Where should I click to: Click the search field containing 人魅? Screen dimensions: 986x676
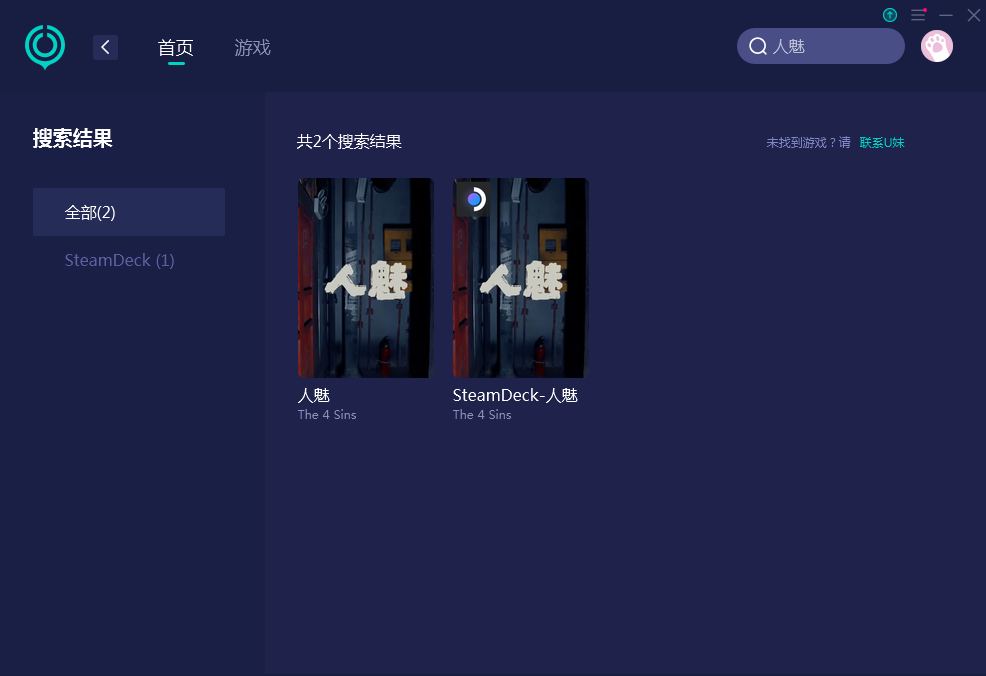[821, 46]
